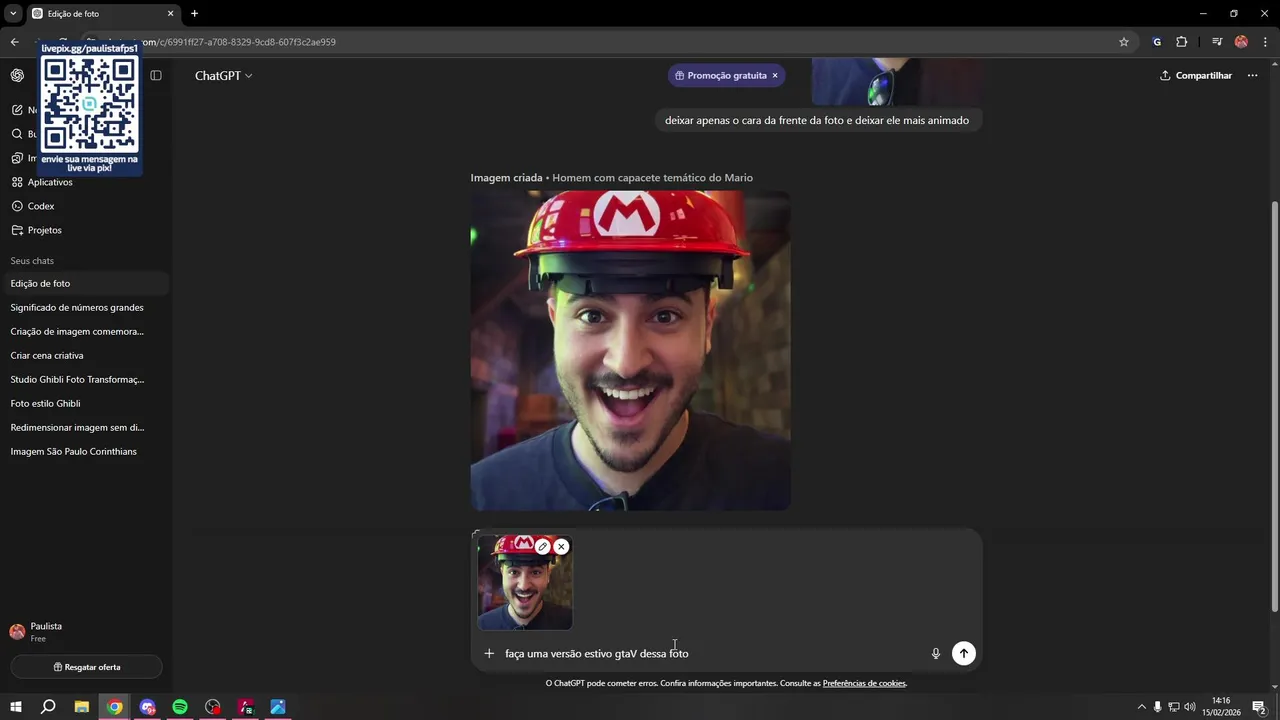This screenshot has width=1280, height=720.
Task: Click the message text field in the composer
Action: pos(710,653)
